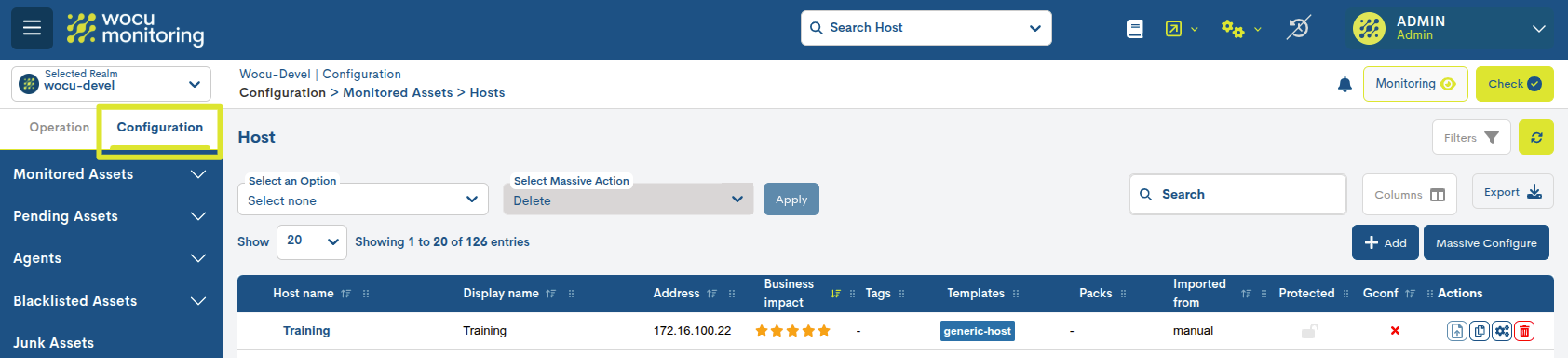The height and width of the screenshot is (358, 1568).
Task: Click the ADMIN user avatar
Action: tap(1369, 29)
